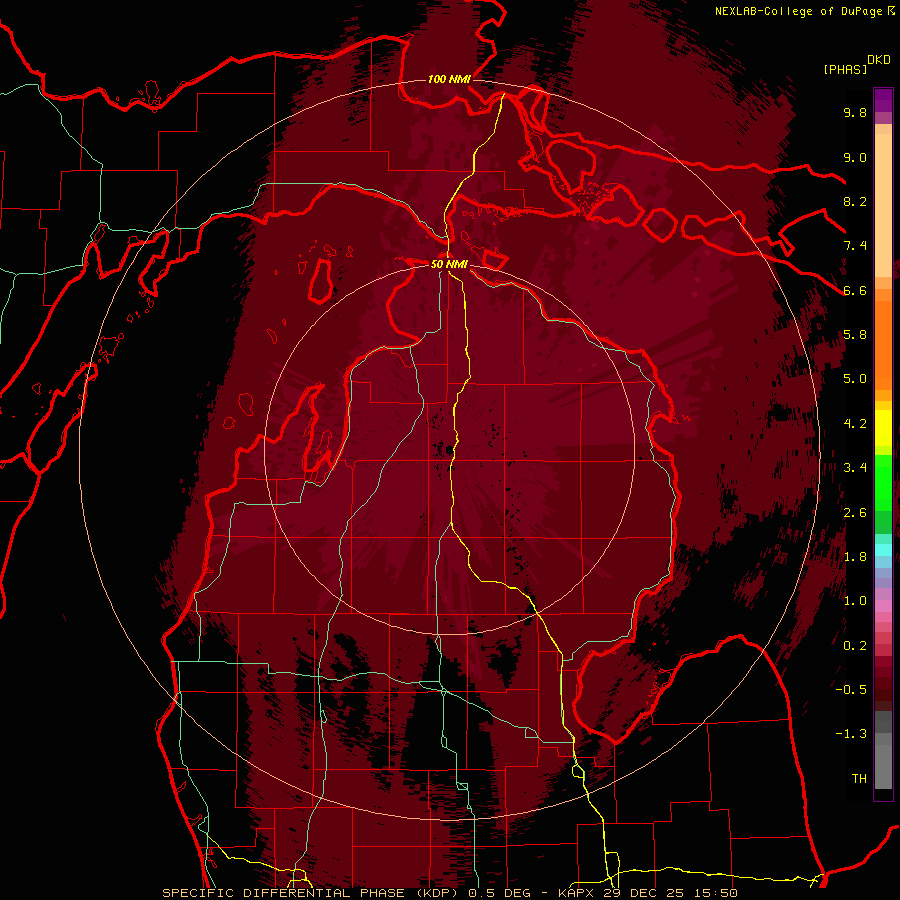Click the 5.0 legend scale value
Image resolution: width=900 pixels, height=900 pixels.
[855, 379]
